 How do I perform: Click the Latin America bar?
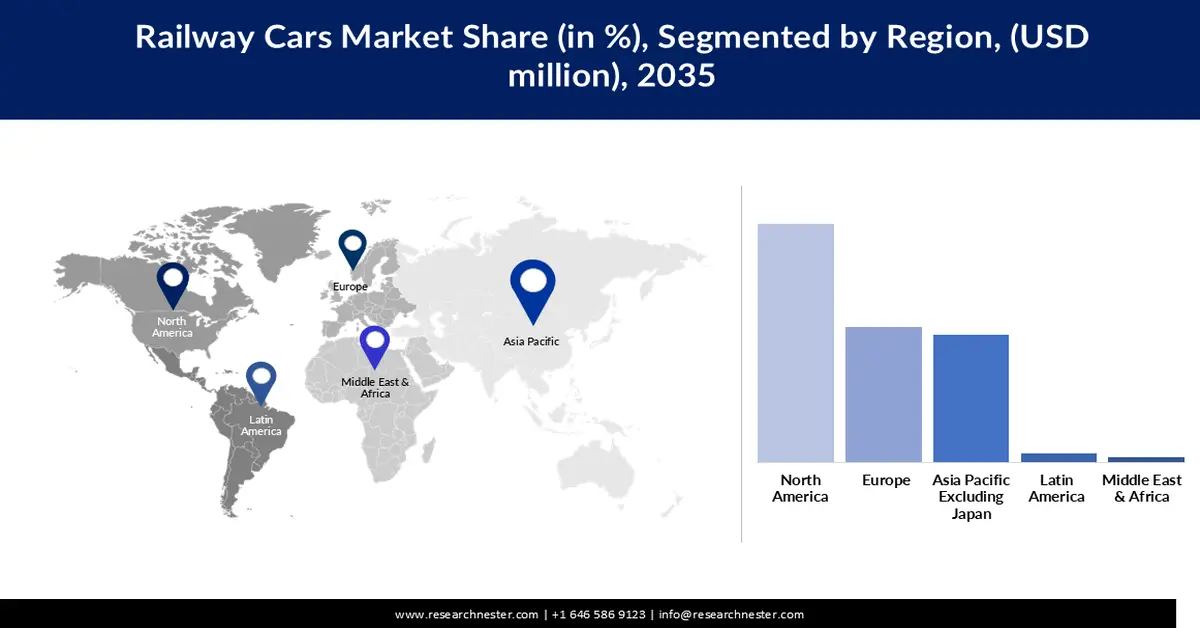pos(1056,456)
